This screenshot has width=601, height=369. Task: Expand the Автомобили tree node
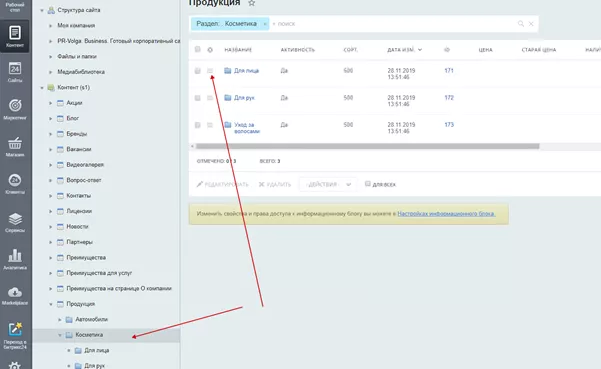coord(59,320)
